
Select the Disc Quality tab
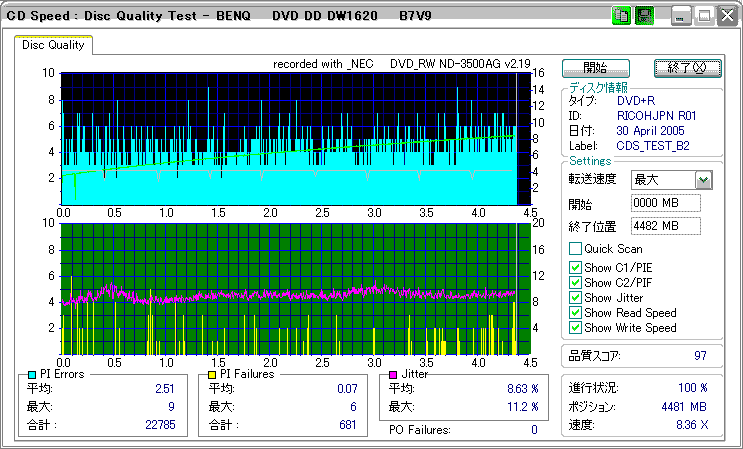[x=54, y=45]
